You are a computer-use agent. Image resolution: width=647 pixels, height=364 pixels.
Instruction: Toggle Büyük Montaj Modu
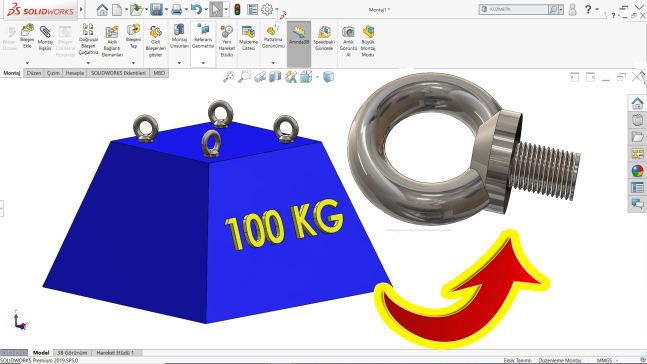point(368,41)
